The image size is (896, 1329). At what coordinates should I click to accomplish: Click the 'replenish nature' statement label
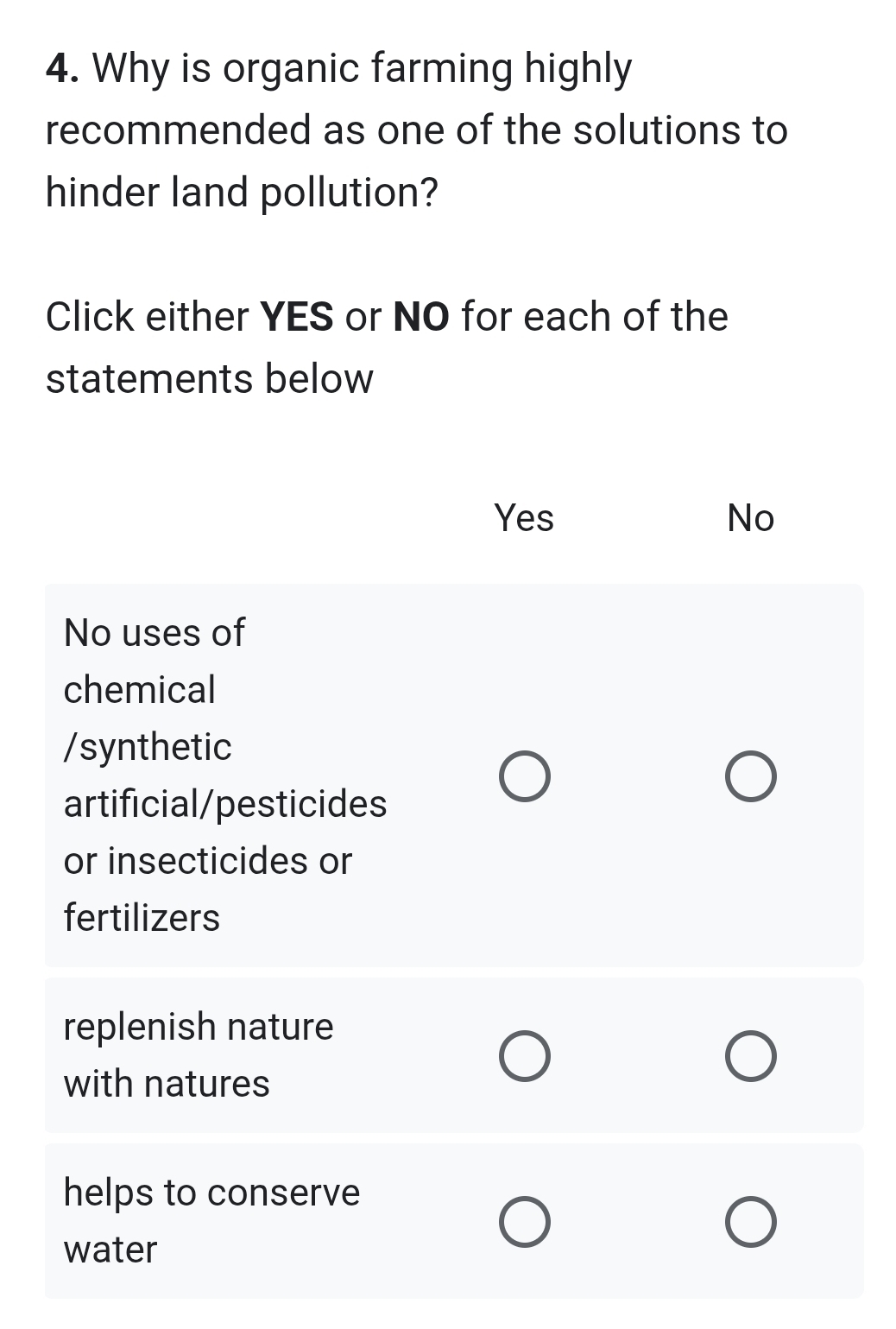[x=199, y=1027]
